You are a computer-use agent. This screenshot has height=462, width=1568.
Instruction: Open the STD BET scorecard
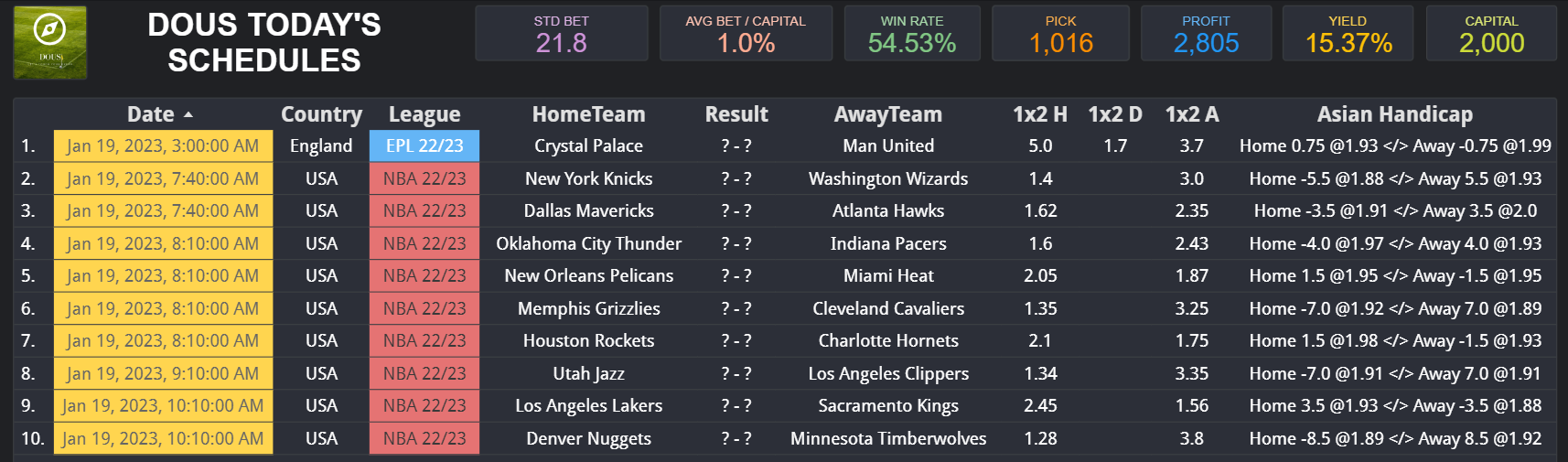click(561, 34)
